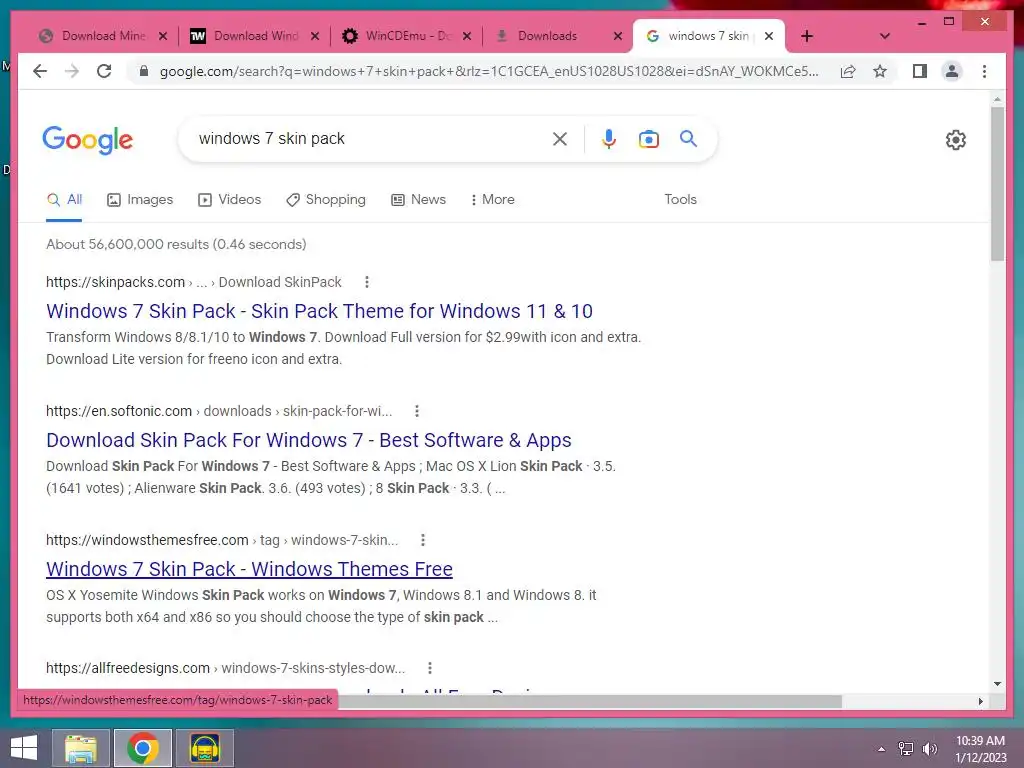The height and width of the screenshot is (768, 1024).
Task: Select the Shopping search filter
Action: (x=326, y=199)
